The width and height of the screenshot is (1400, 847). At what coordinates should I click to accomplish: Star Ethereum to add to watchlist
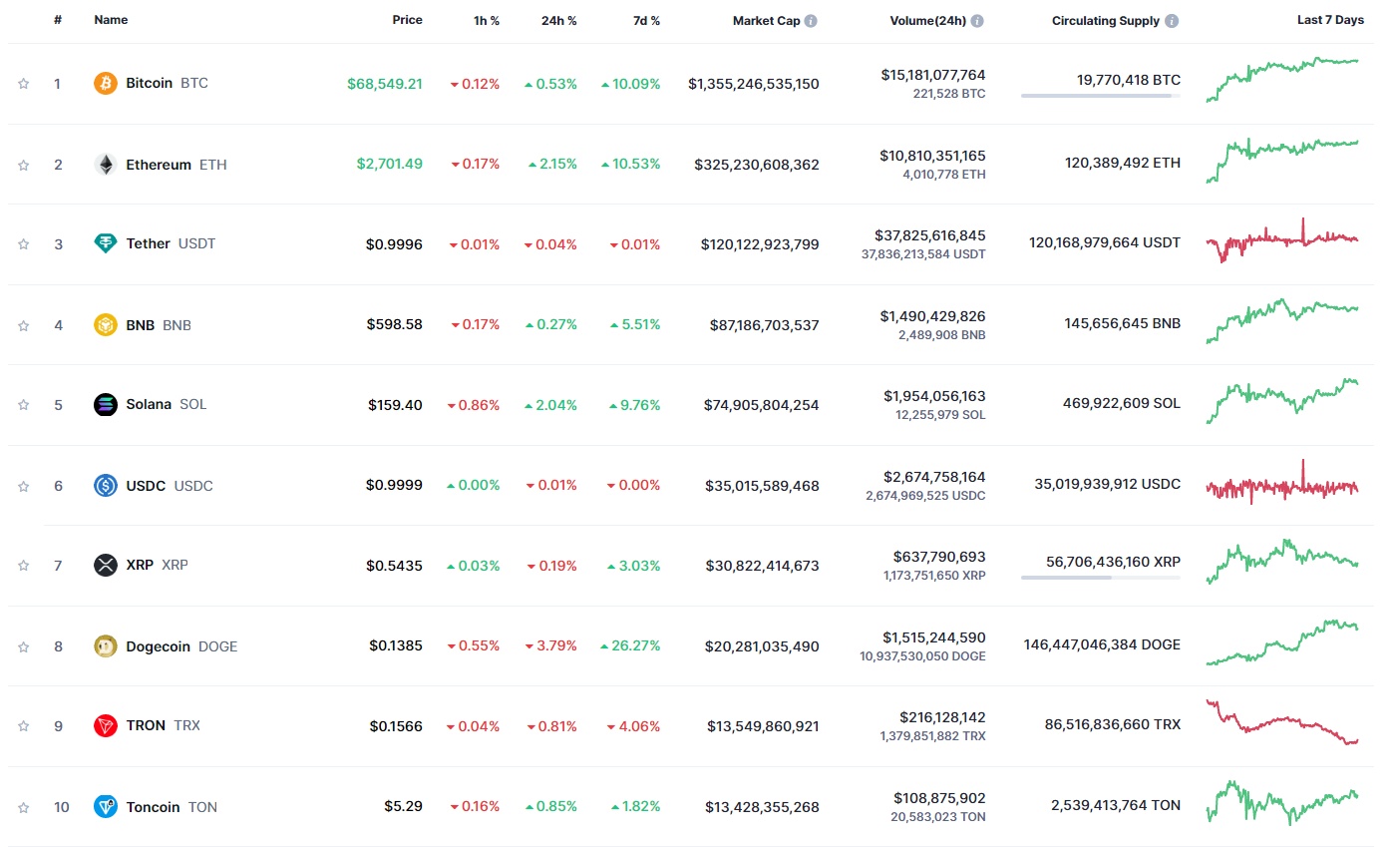[23, 165]
